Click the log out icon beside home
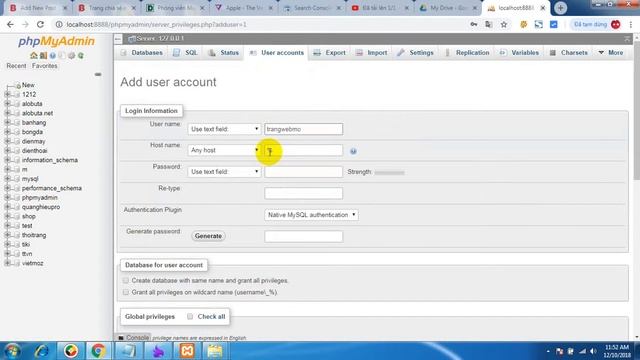Image resolution: width=640 pixels, height=360 pixels. 43,56
